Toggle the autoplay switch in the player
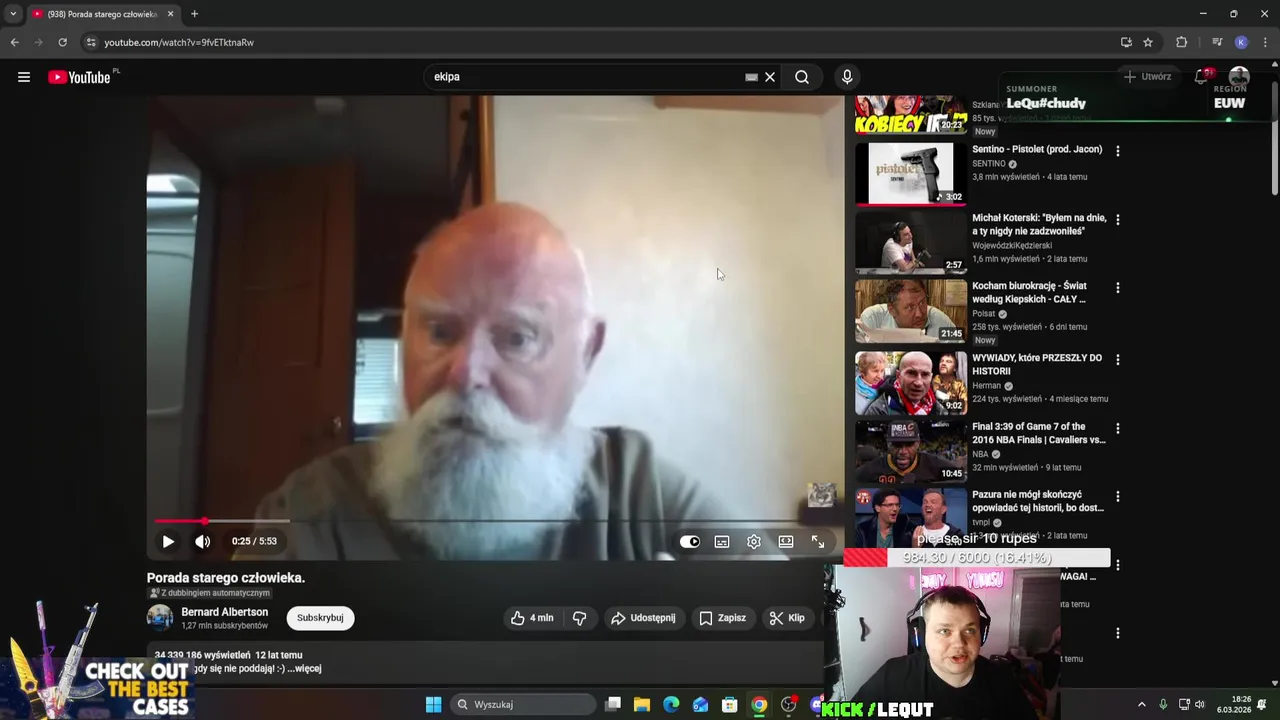 [x=690, y=541]
